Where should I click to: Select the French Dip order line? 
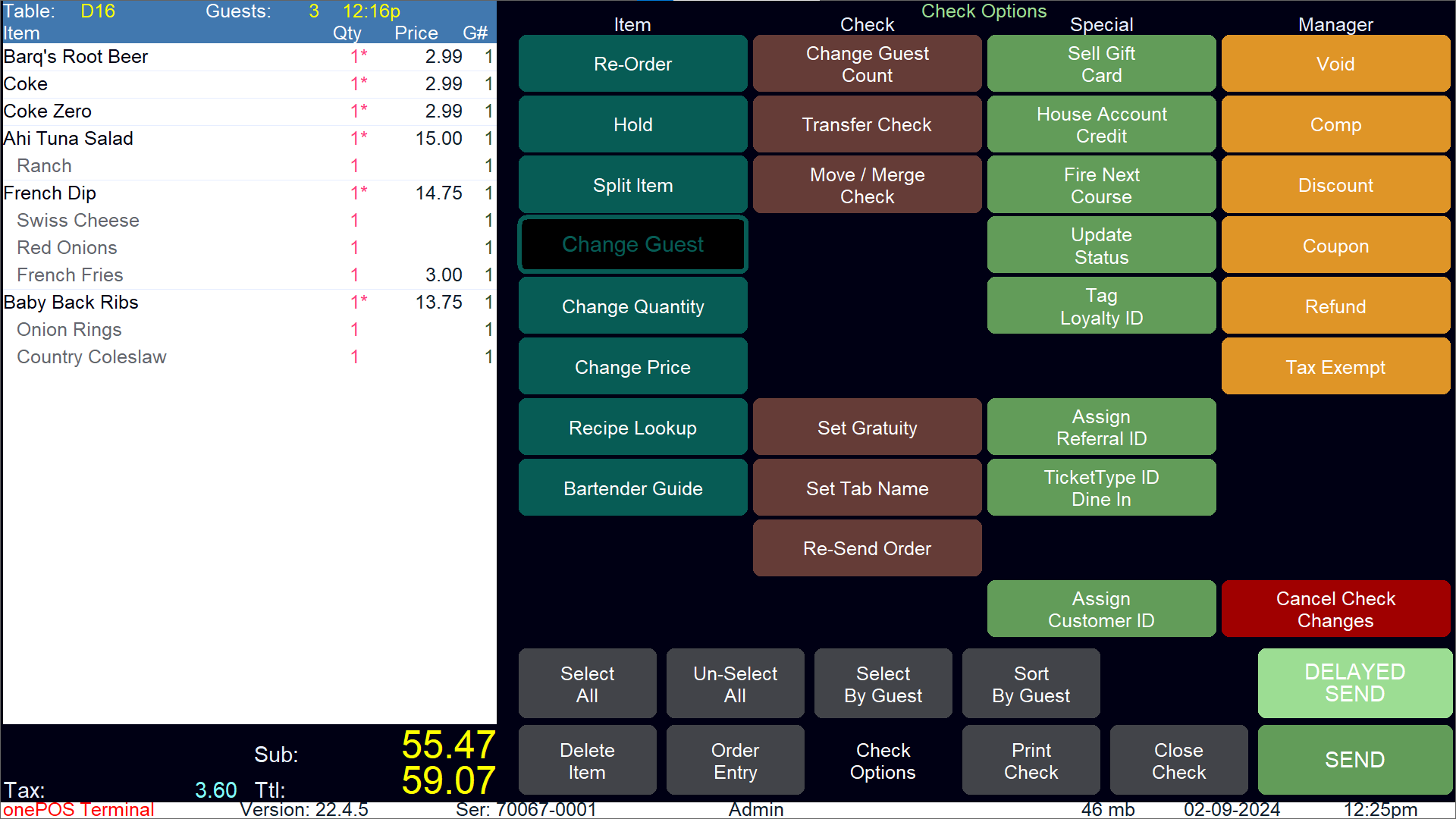(227, 193)
